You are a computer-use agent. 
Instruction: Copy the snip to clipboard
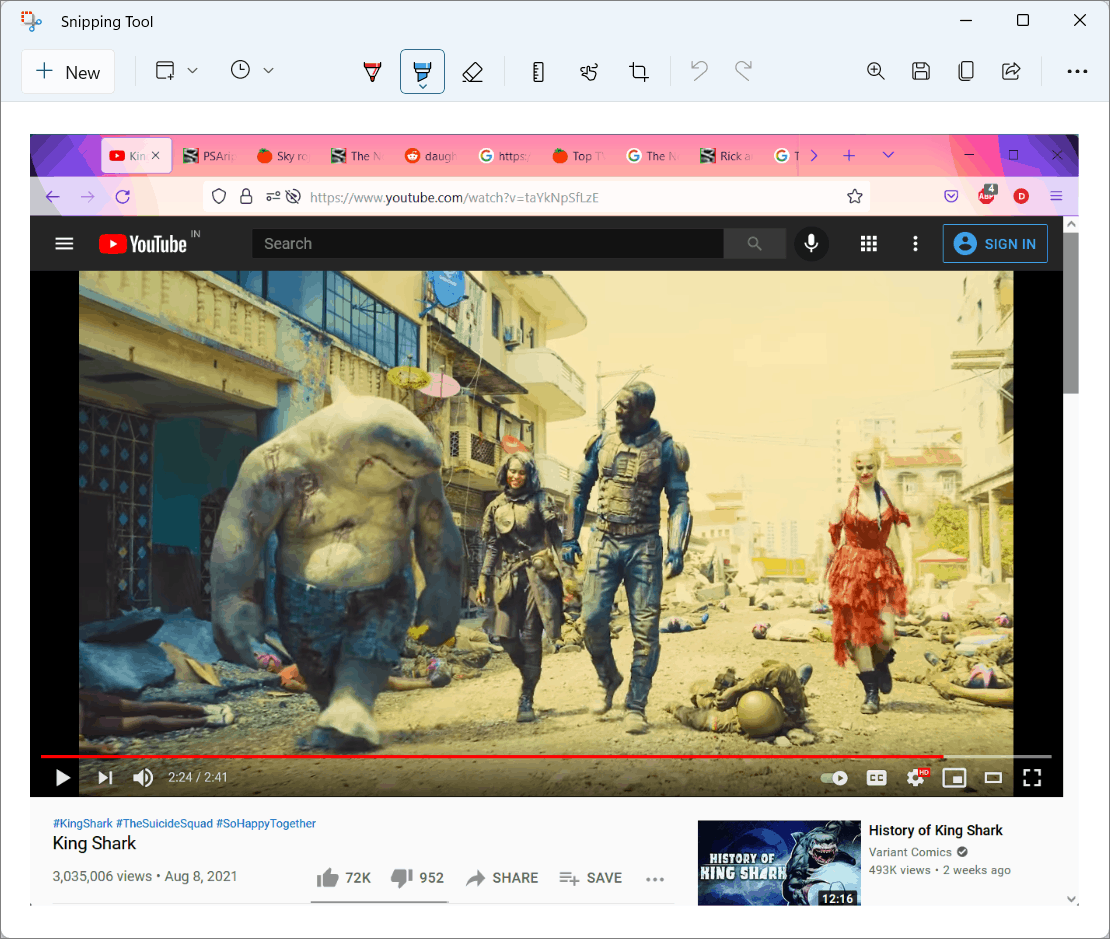coord(966,71)
